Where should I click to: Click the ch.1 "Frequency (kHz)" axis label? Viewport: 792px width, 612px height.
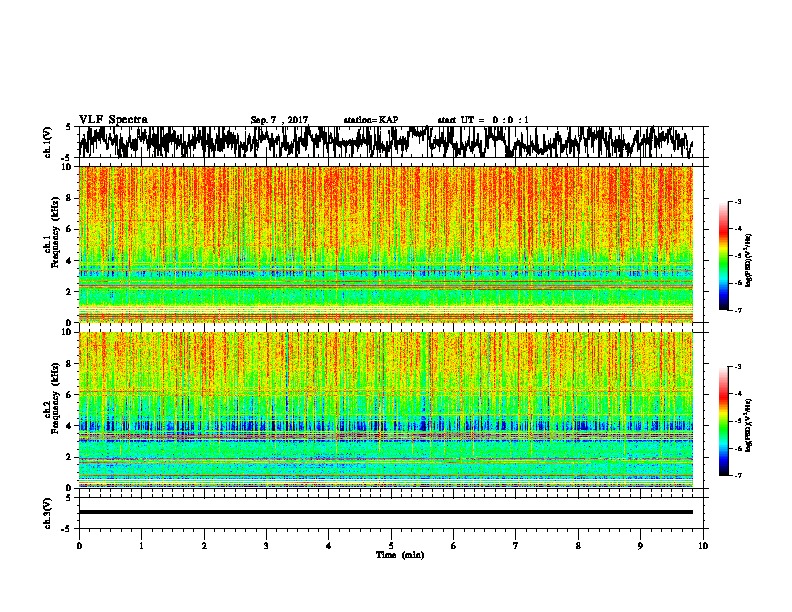point(55,232)
